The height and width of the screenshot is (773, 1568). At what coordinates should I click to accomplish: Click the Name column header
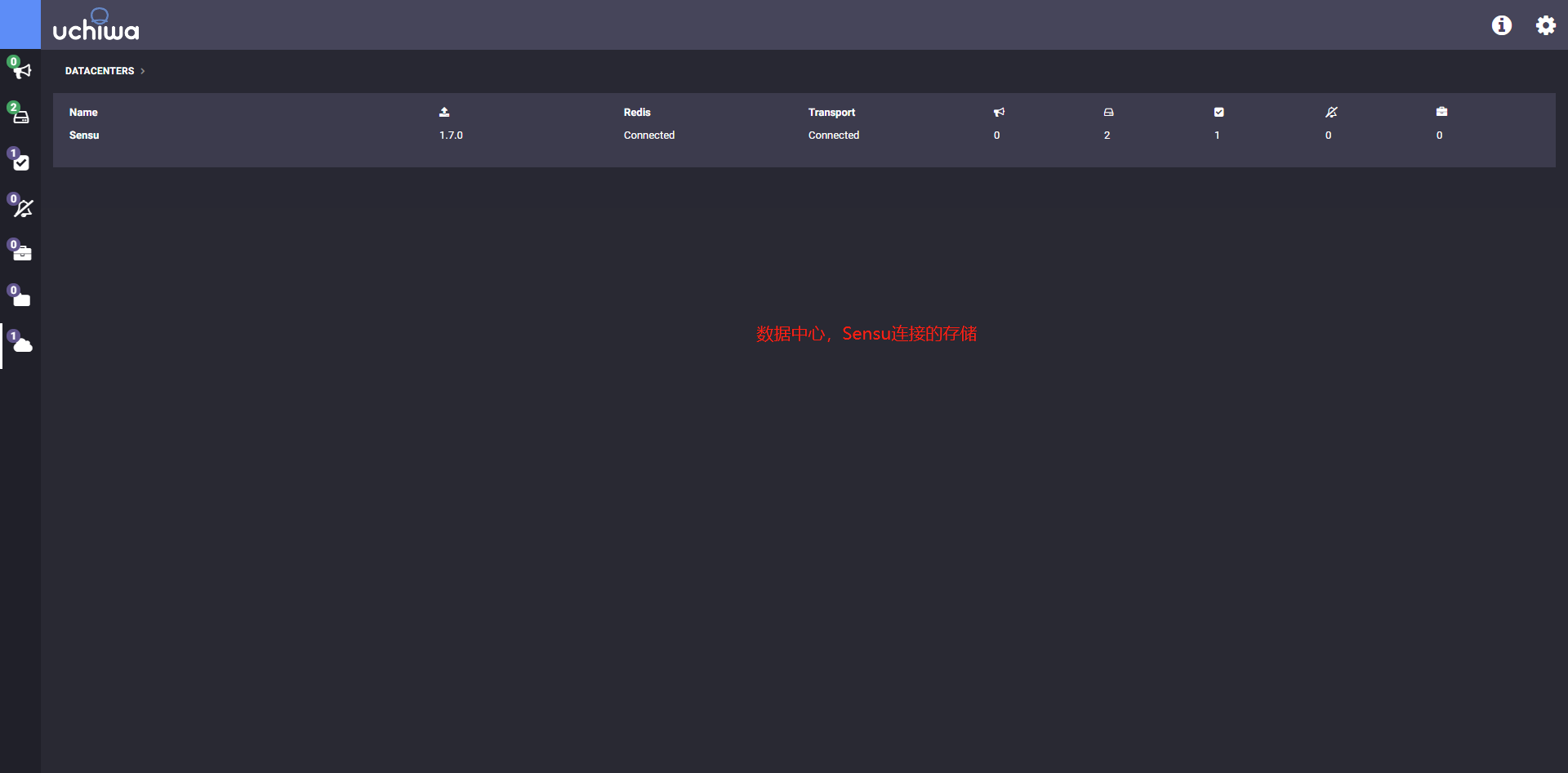pos(83,113)
